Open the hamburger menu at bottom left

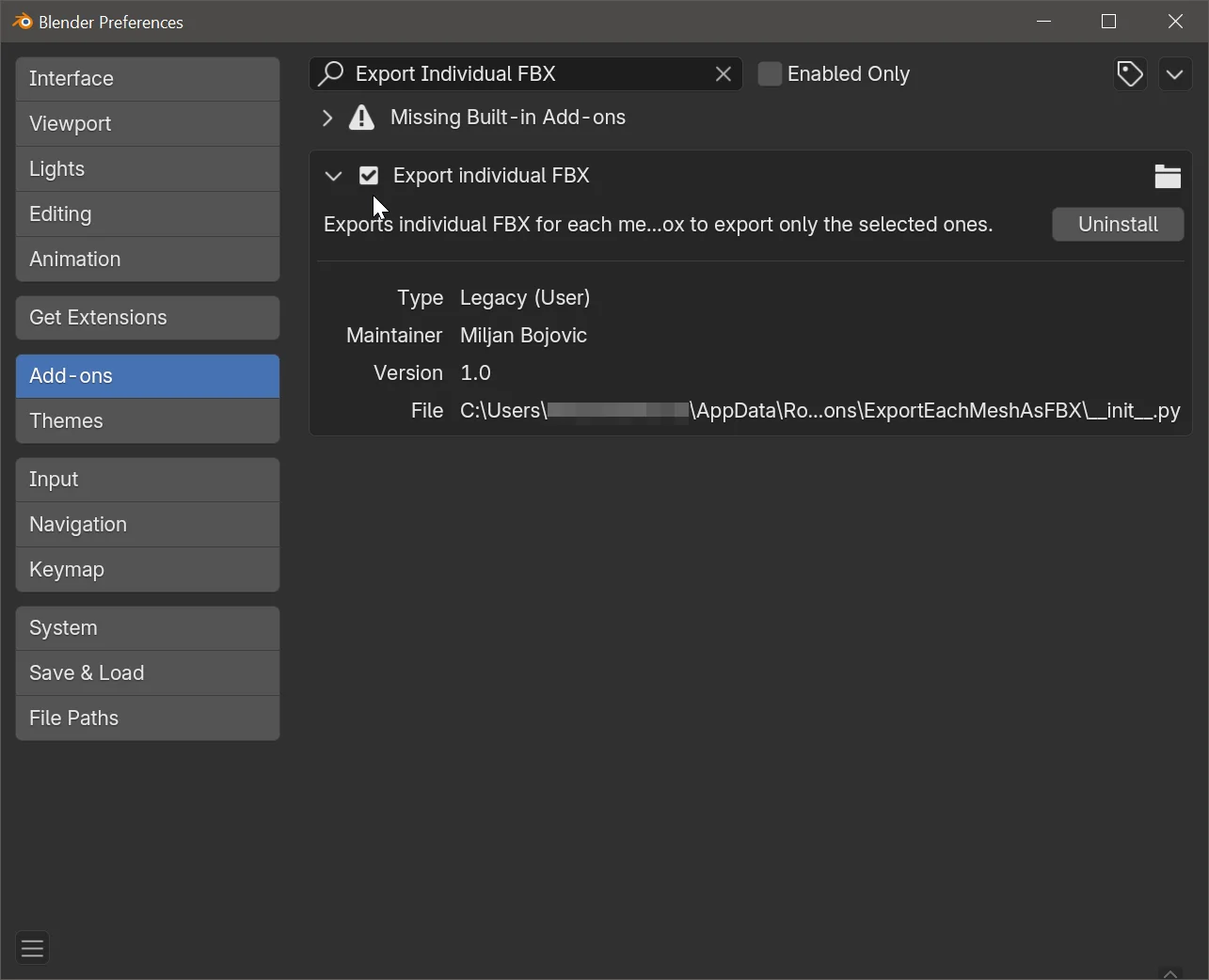click(31, 947)
